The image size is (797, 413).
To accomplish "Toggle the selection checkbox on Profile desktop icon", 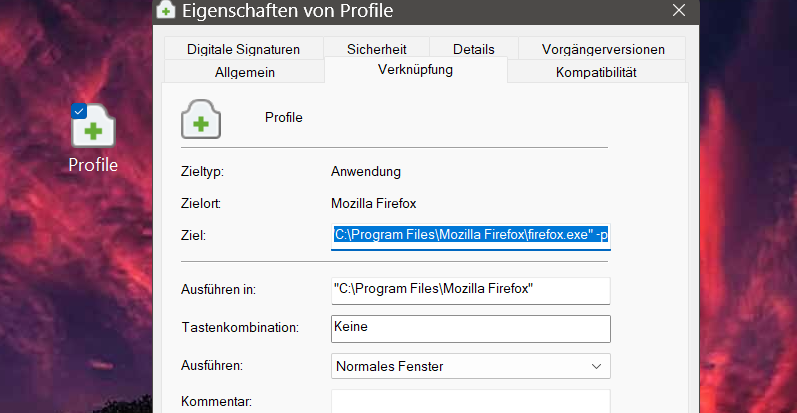I will (79, 111).
